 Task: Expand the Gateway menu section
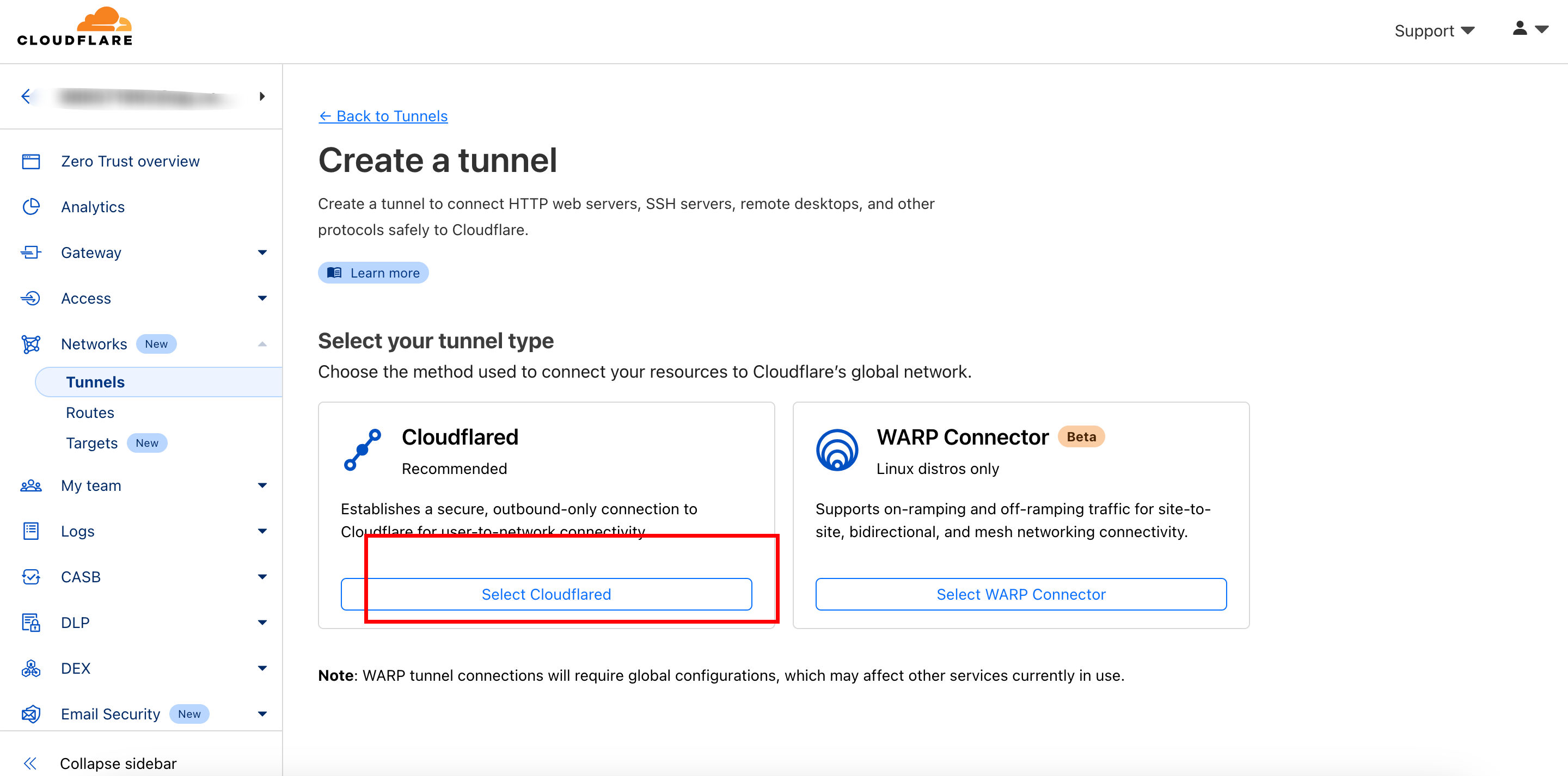coord(262,252)
